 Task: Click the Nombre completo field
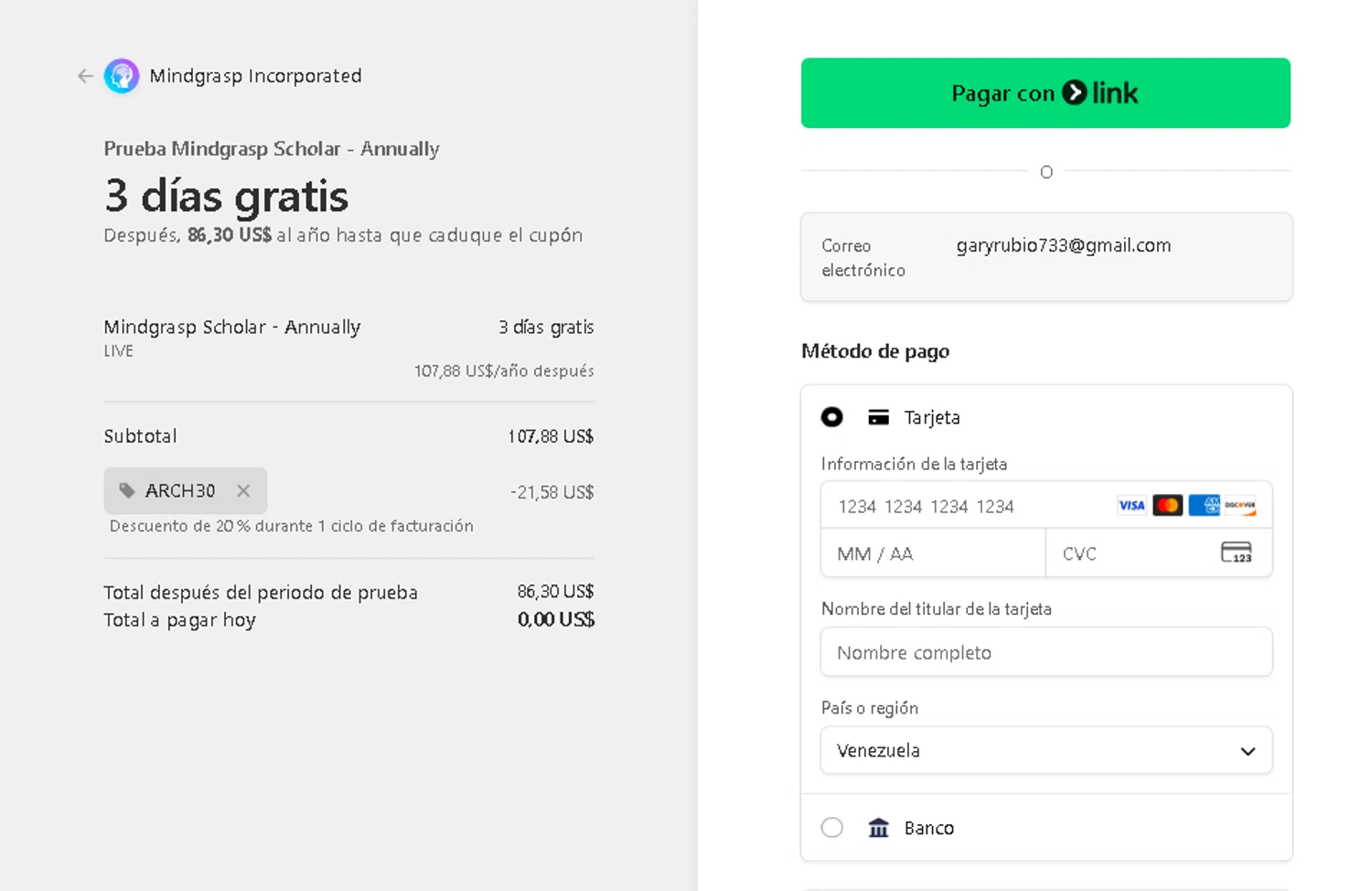coord(1045,652)
